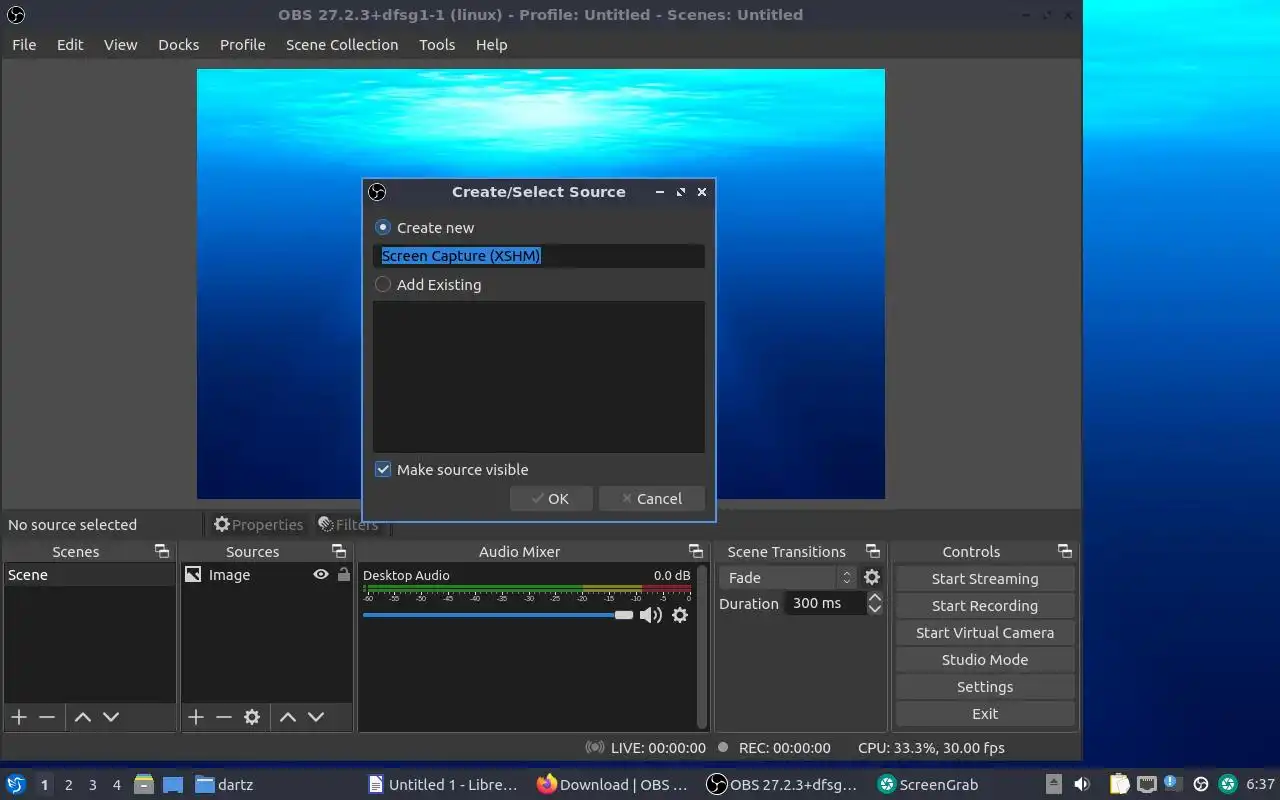This screenshot has width=1280, height=800.
Task: Select the Image source row
Action: point(266,575)
